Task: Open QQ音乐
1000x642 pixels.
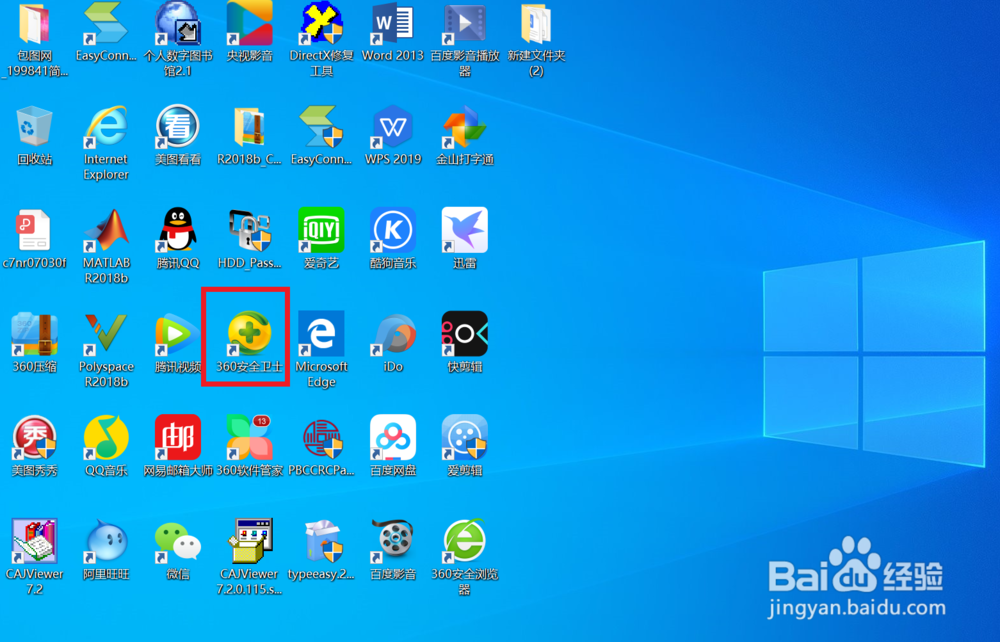Action: 106,440
